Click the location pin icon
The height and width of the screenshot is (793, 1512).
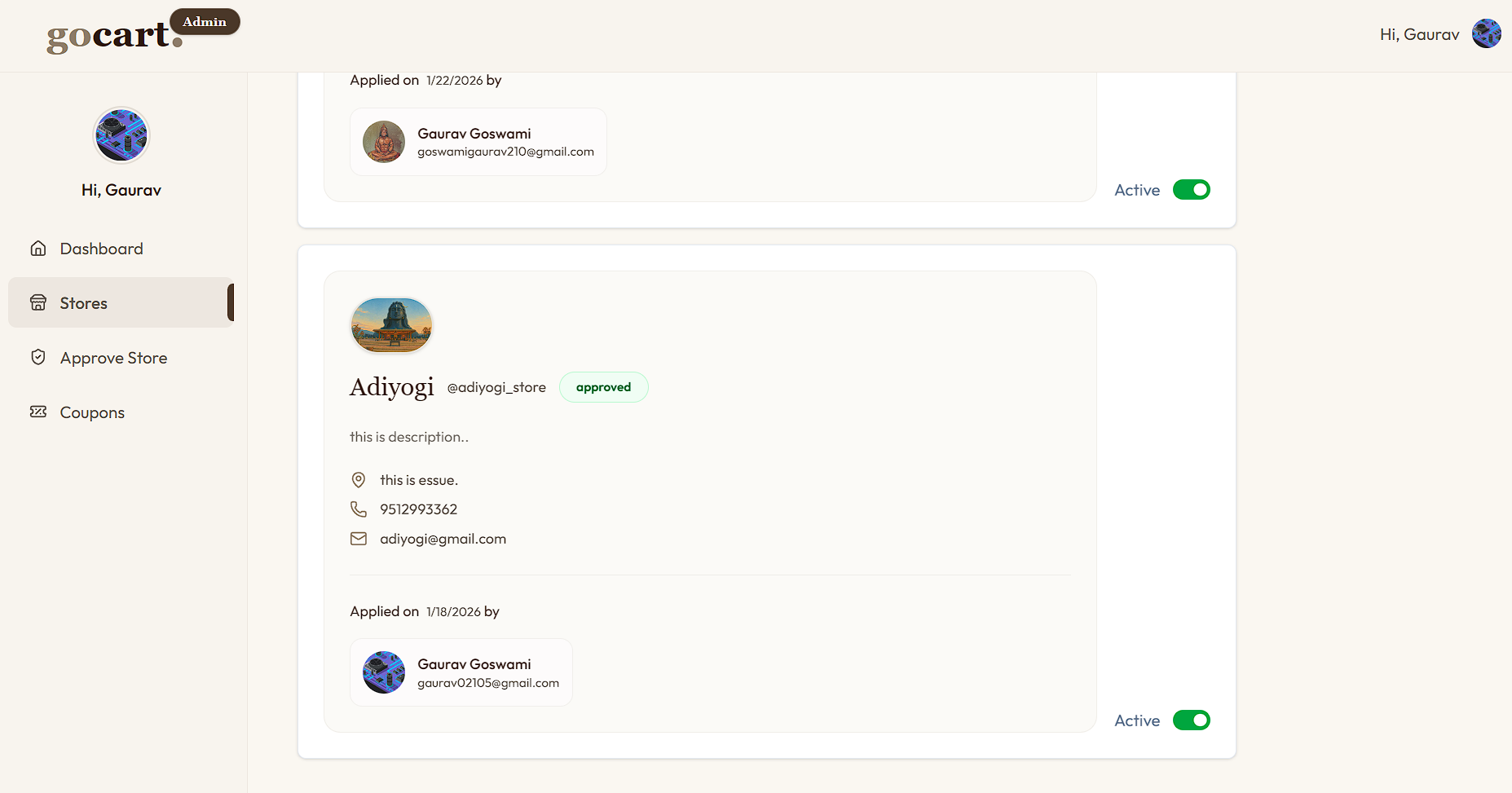tap(359, 480)
